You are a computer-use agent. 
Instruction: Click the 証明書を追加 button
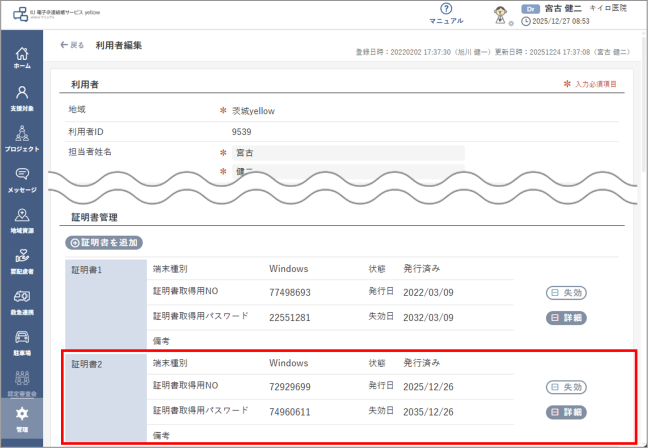coord(105,242)
